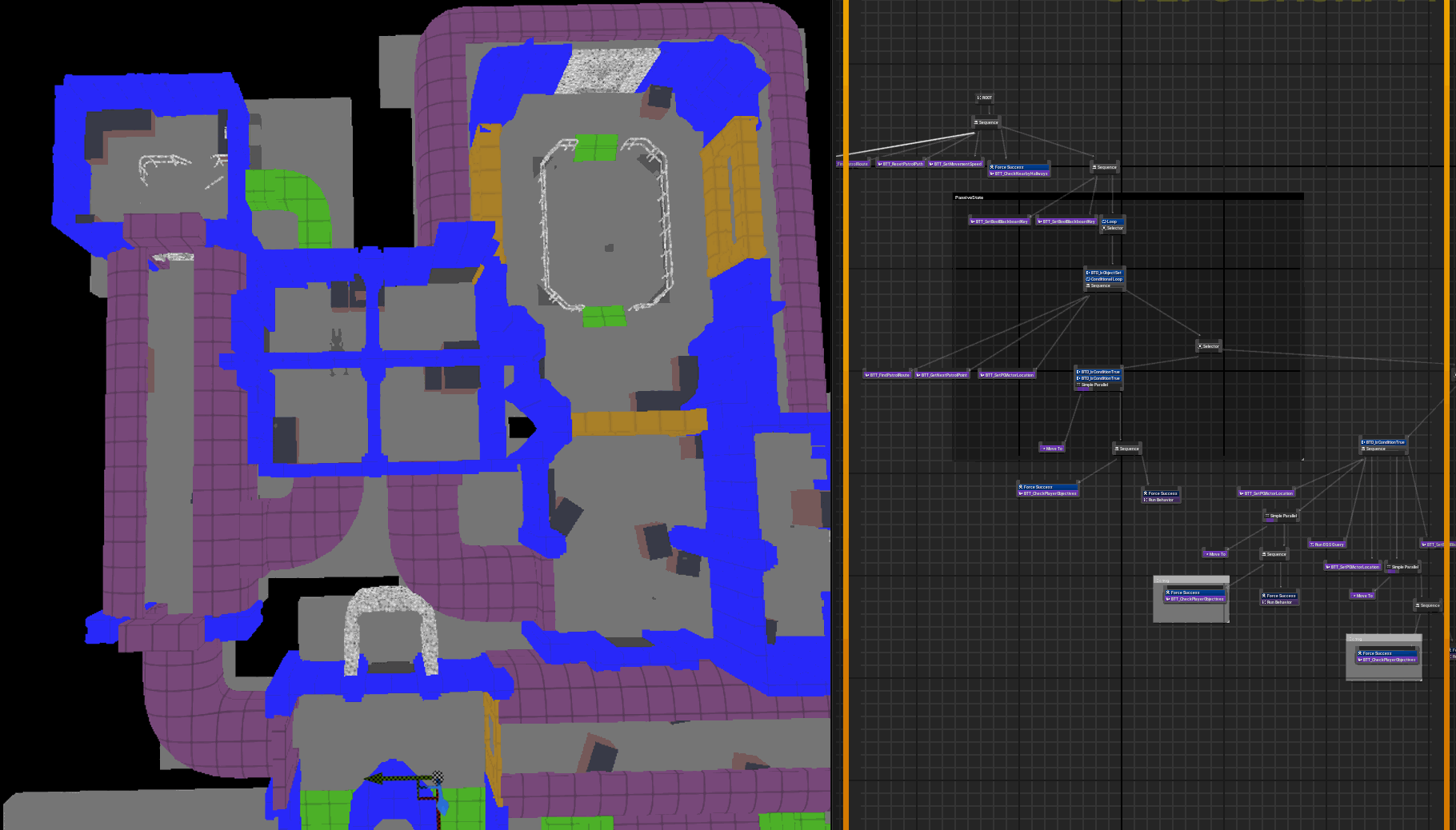1456x830 pixels.
Task: Select BTT_CheckPlayerObjectives outside gray comment boxes
Action: pyautogui.click(x=1048, y=493)
